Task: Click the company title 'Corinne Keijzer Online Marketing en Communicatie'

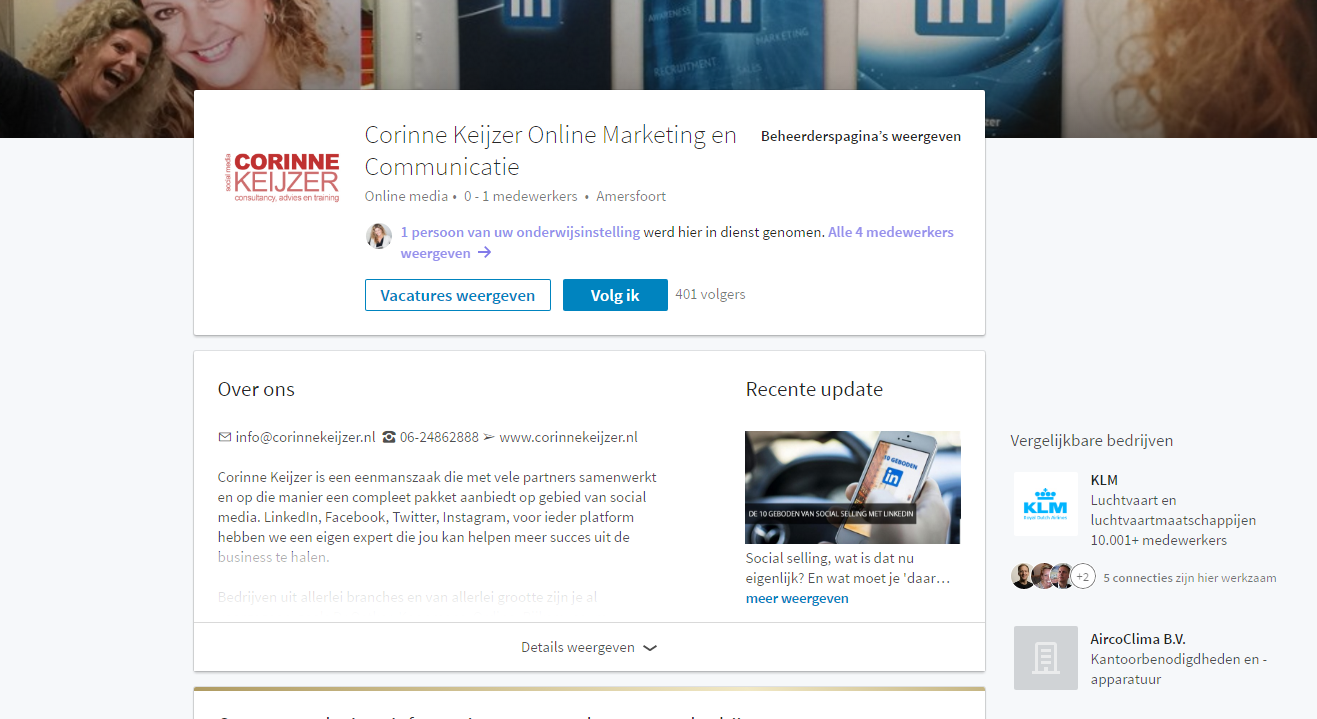Action: click(x=550, y=150)
